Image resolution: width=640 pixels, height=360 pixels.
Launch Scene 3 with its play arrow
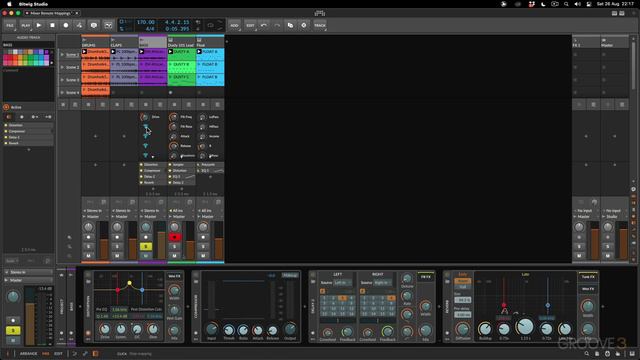click(x=62, y=80)
